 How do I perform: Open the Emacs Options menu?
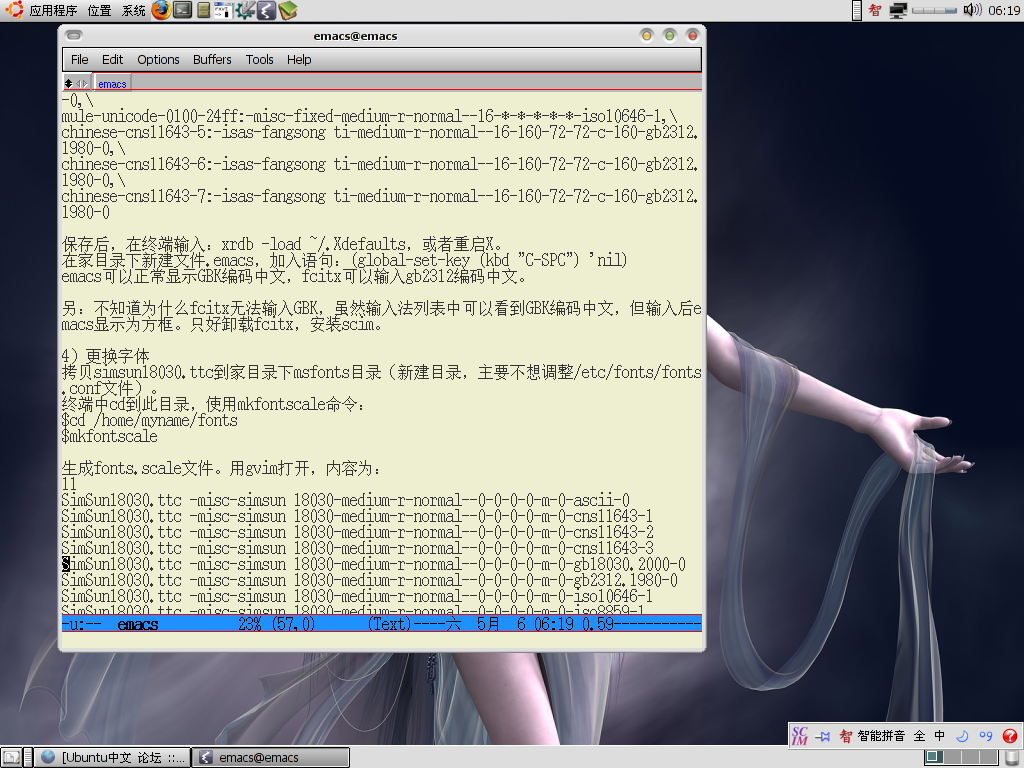(158, 59)
